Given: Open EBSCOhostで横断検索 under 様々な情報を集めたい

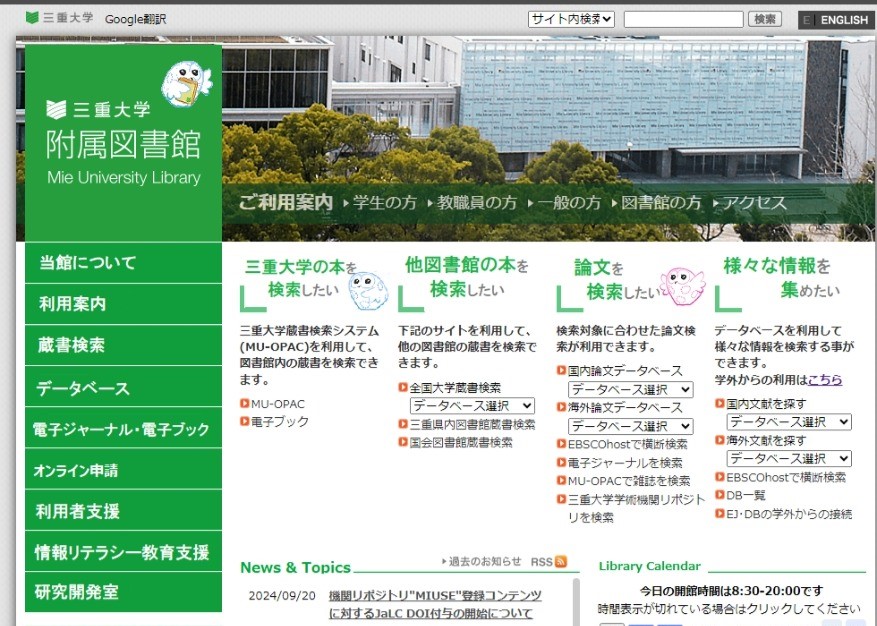Looking at the screenshot, I should tap(786, 477).
